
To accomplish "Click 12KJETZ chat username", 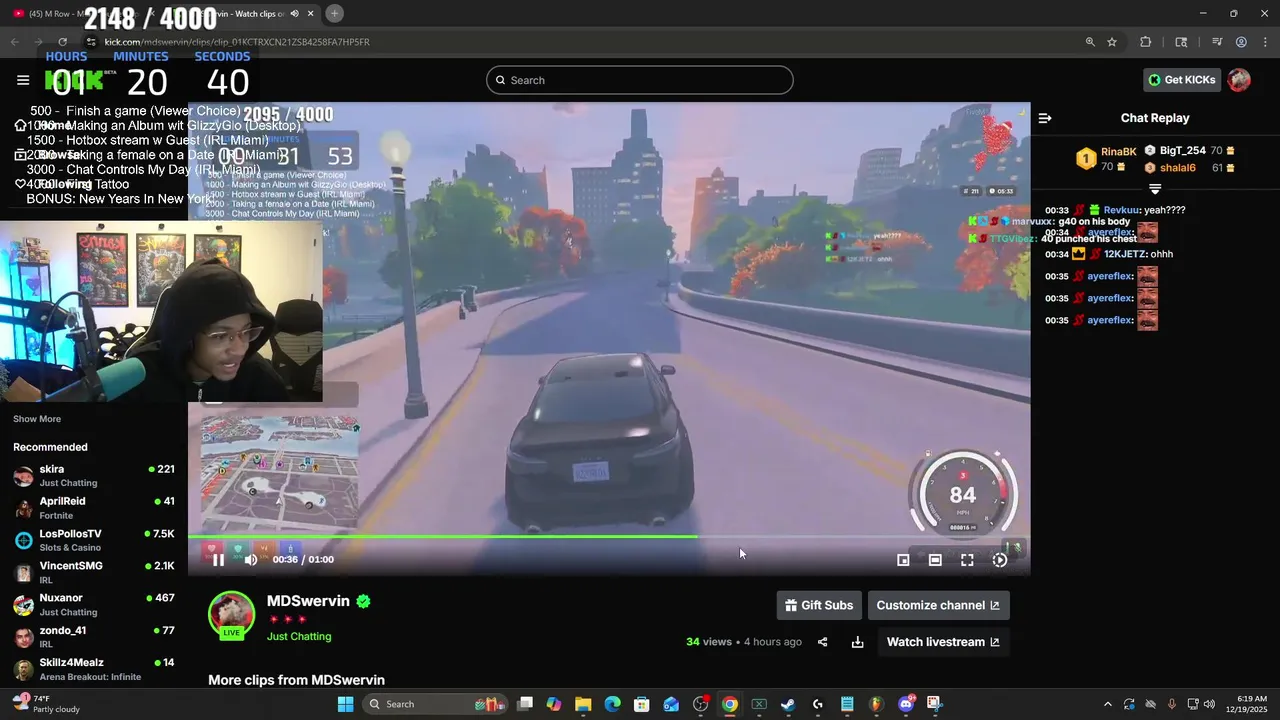I will (1125, 254).
